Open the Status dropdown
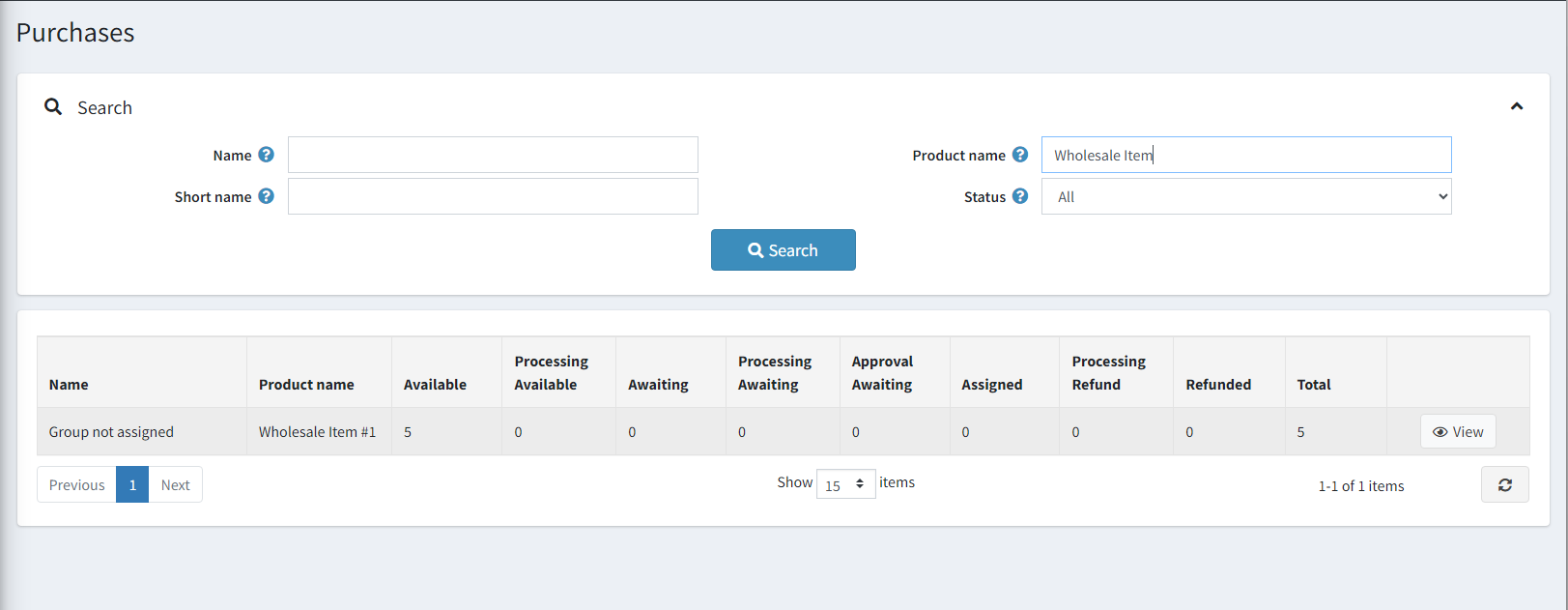The height and width of the screenshot is (610, 1568). [1245, 197]
